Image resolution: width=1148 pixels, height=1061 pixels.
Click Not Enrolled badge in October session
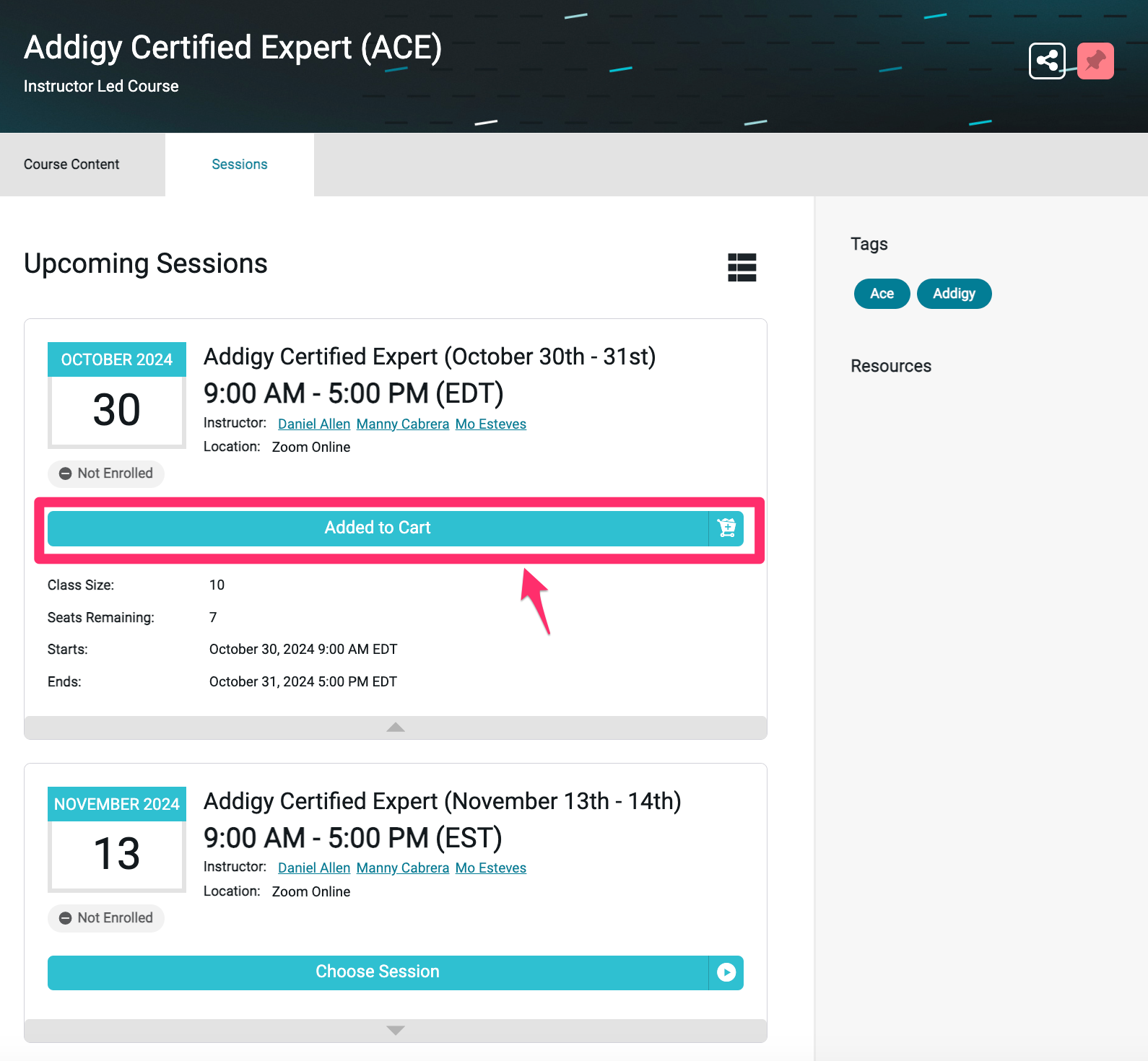point(106,473)
